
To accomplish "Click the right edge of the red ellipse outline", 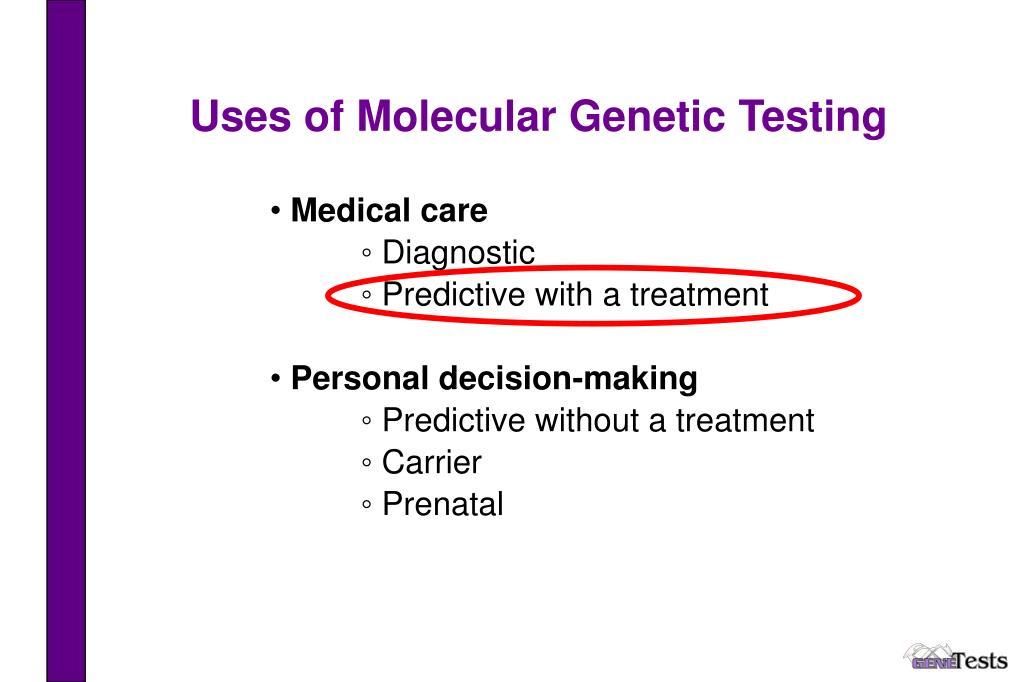I will click(x=859, y=296).
